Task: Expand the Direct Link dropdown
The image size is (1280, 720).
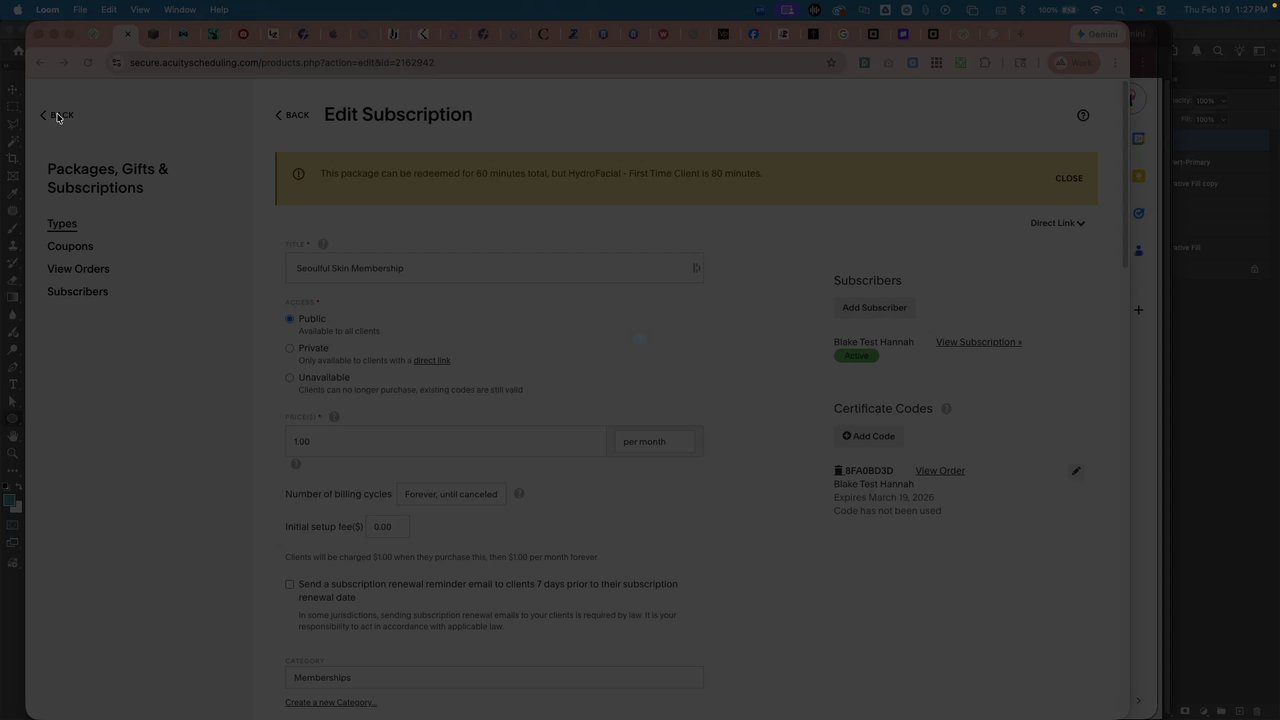Action: click(1057, 223)
